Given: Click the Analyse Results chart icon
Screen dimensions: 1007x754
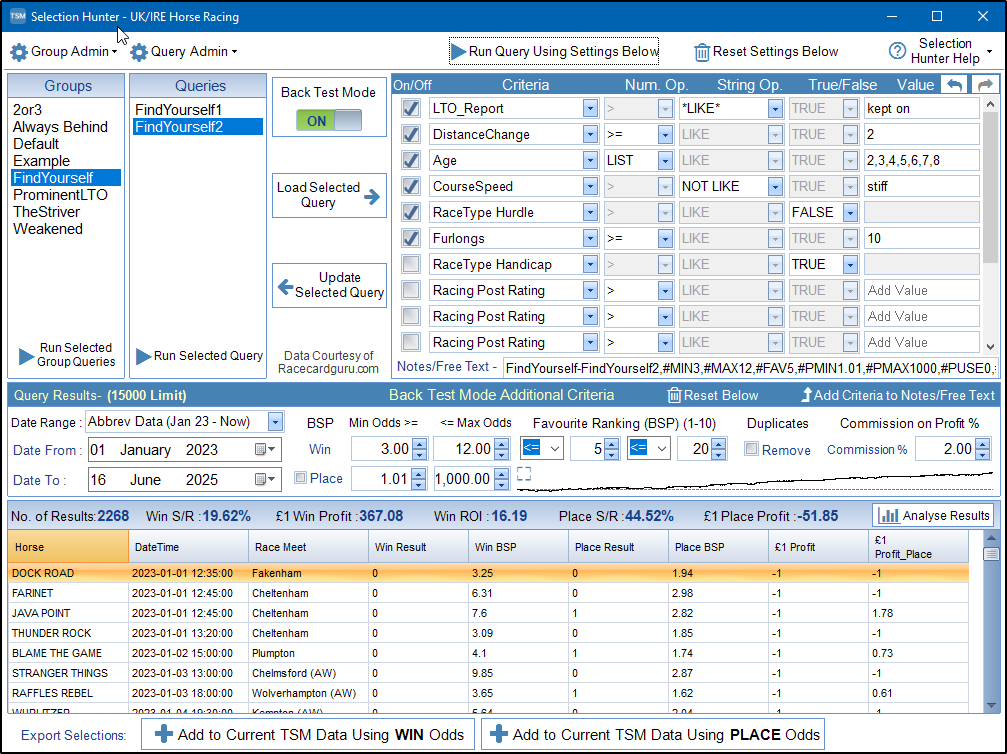Looking at the screenshot, I should (888, 516).
